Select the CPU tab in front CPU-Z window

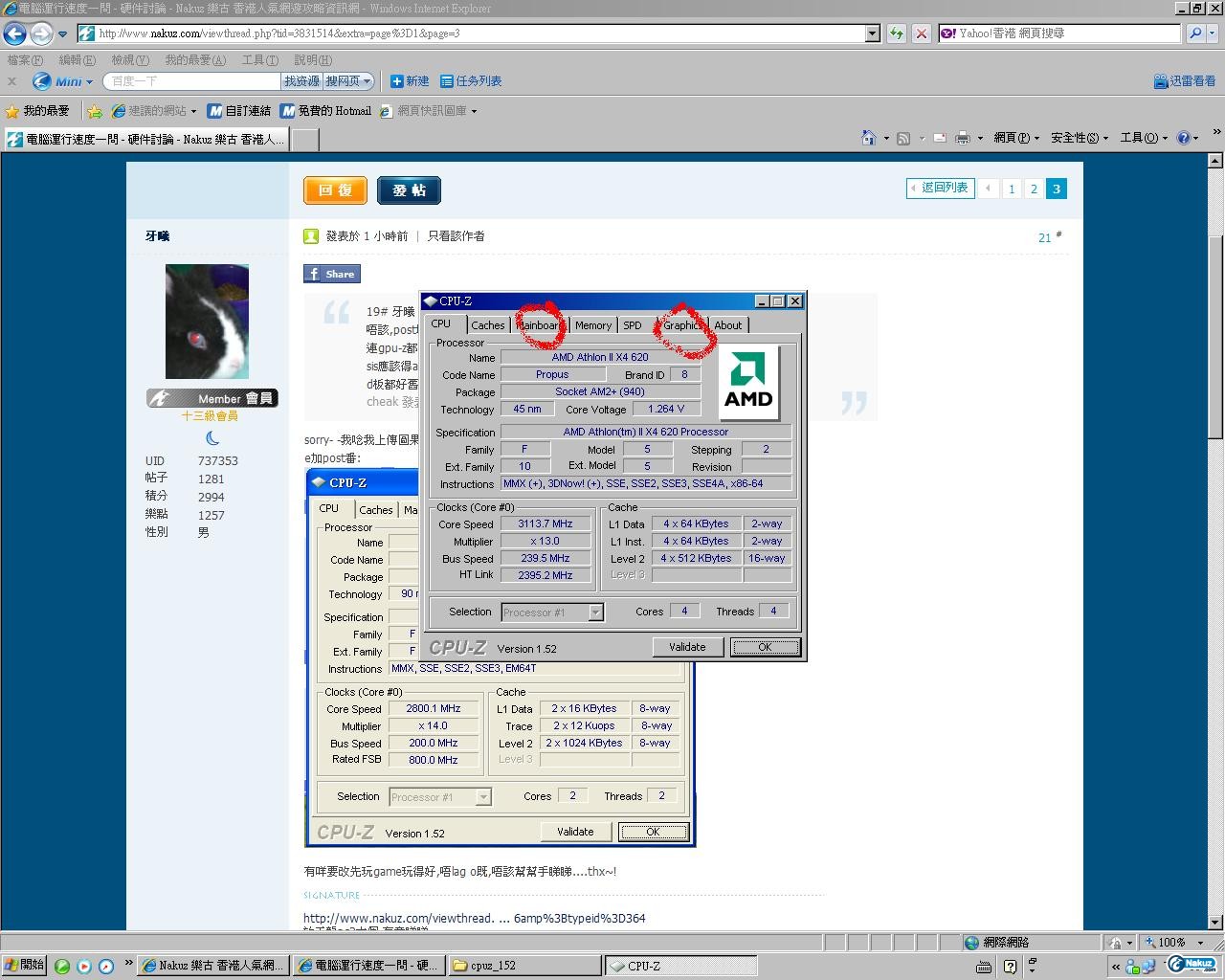click(441, 323)
